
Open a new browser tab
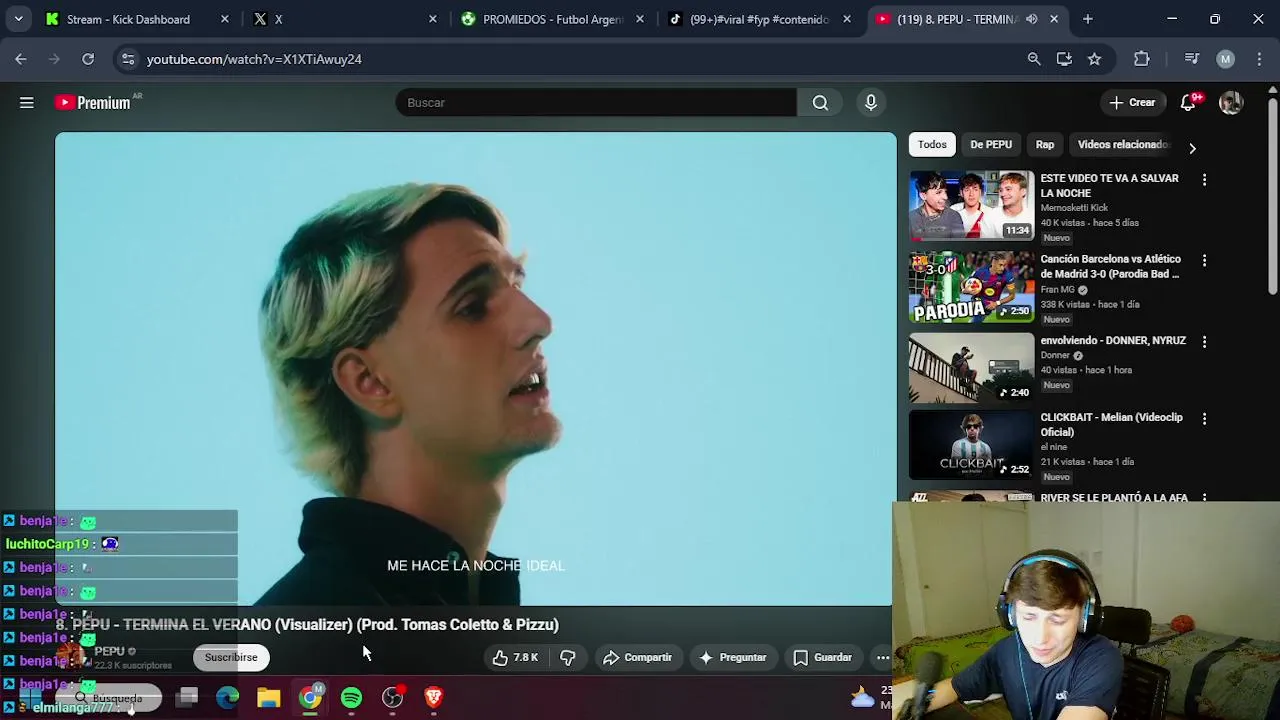click(1088, 19)
